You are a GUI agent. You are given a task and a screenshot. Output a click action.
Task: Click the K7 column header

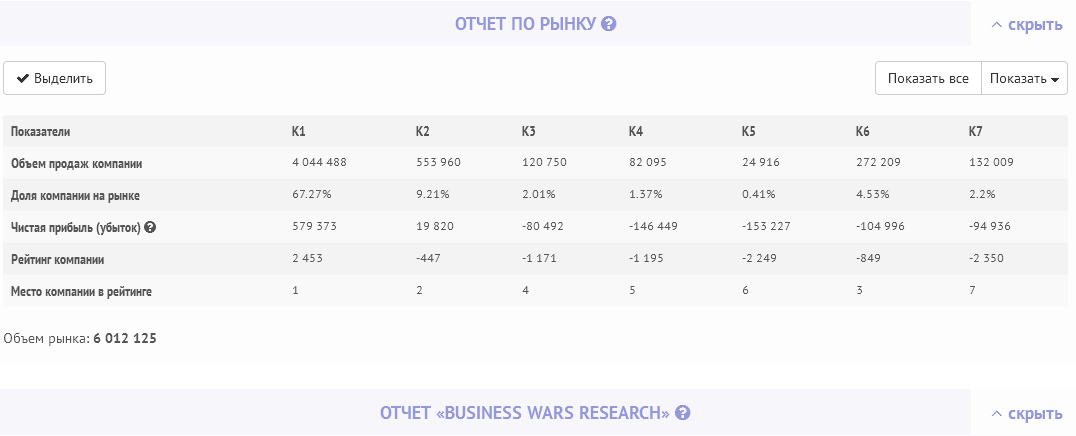976,131
